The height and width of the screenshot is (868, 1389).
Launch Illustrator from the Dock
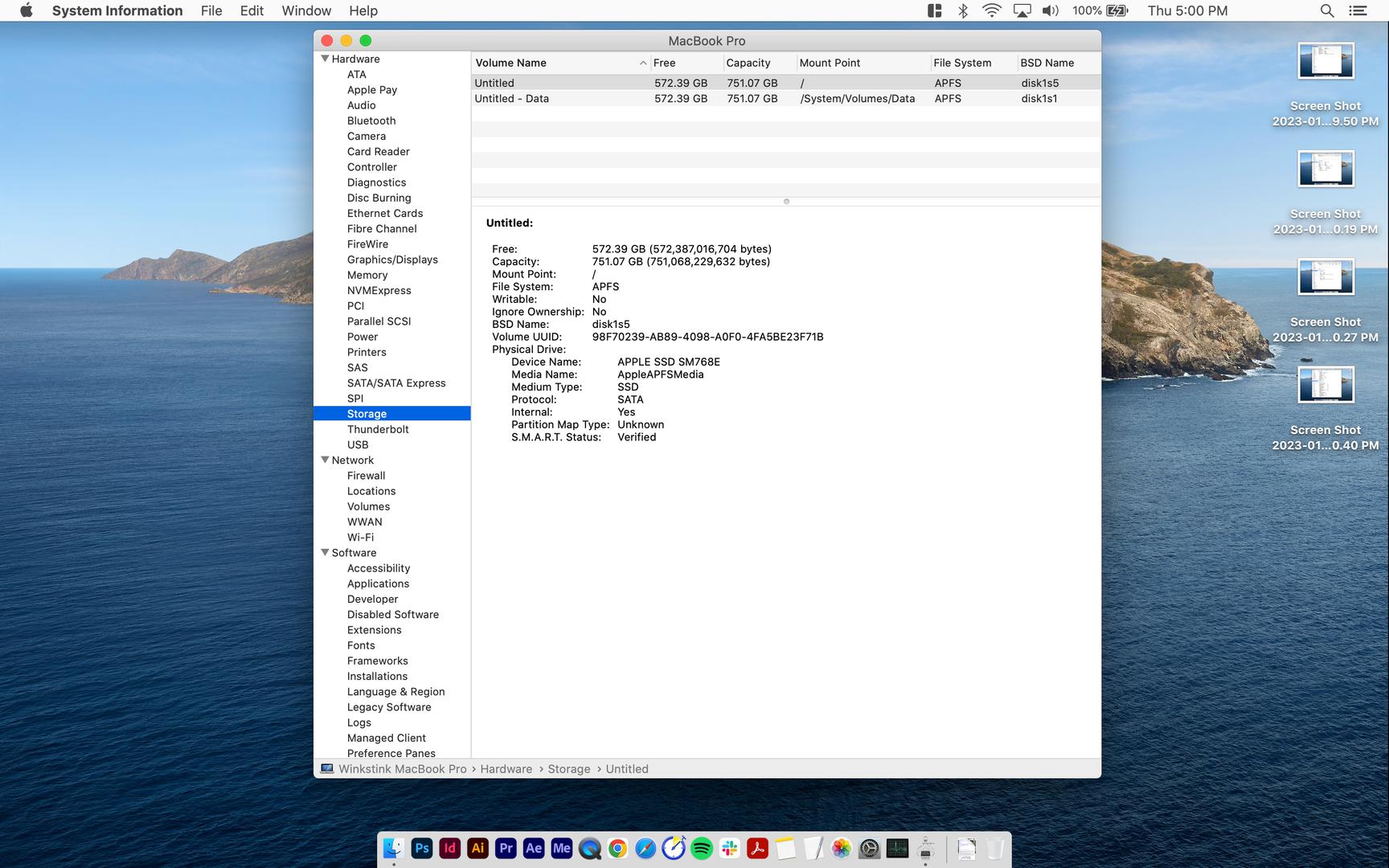477,848
